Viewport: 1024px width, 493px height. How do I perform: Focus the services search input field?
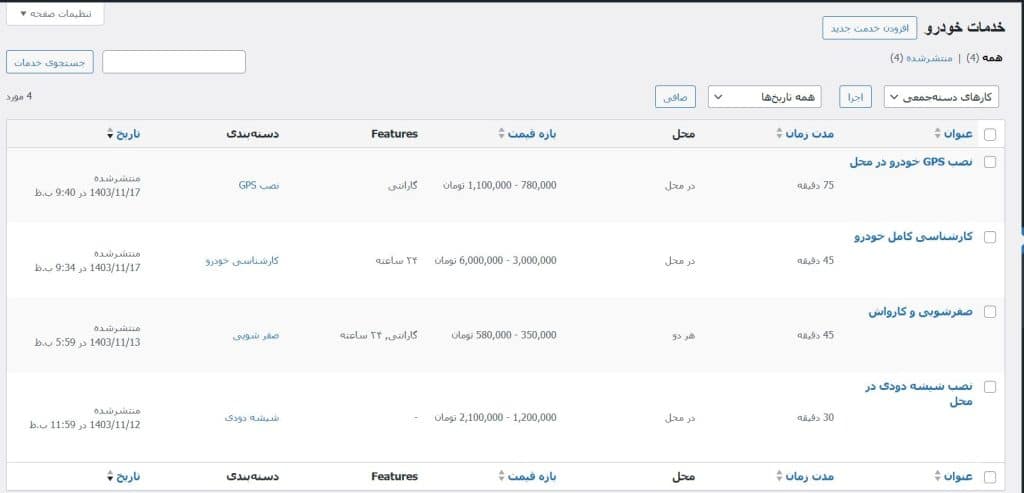(x=174, y=62)
